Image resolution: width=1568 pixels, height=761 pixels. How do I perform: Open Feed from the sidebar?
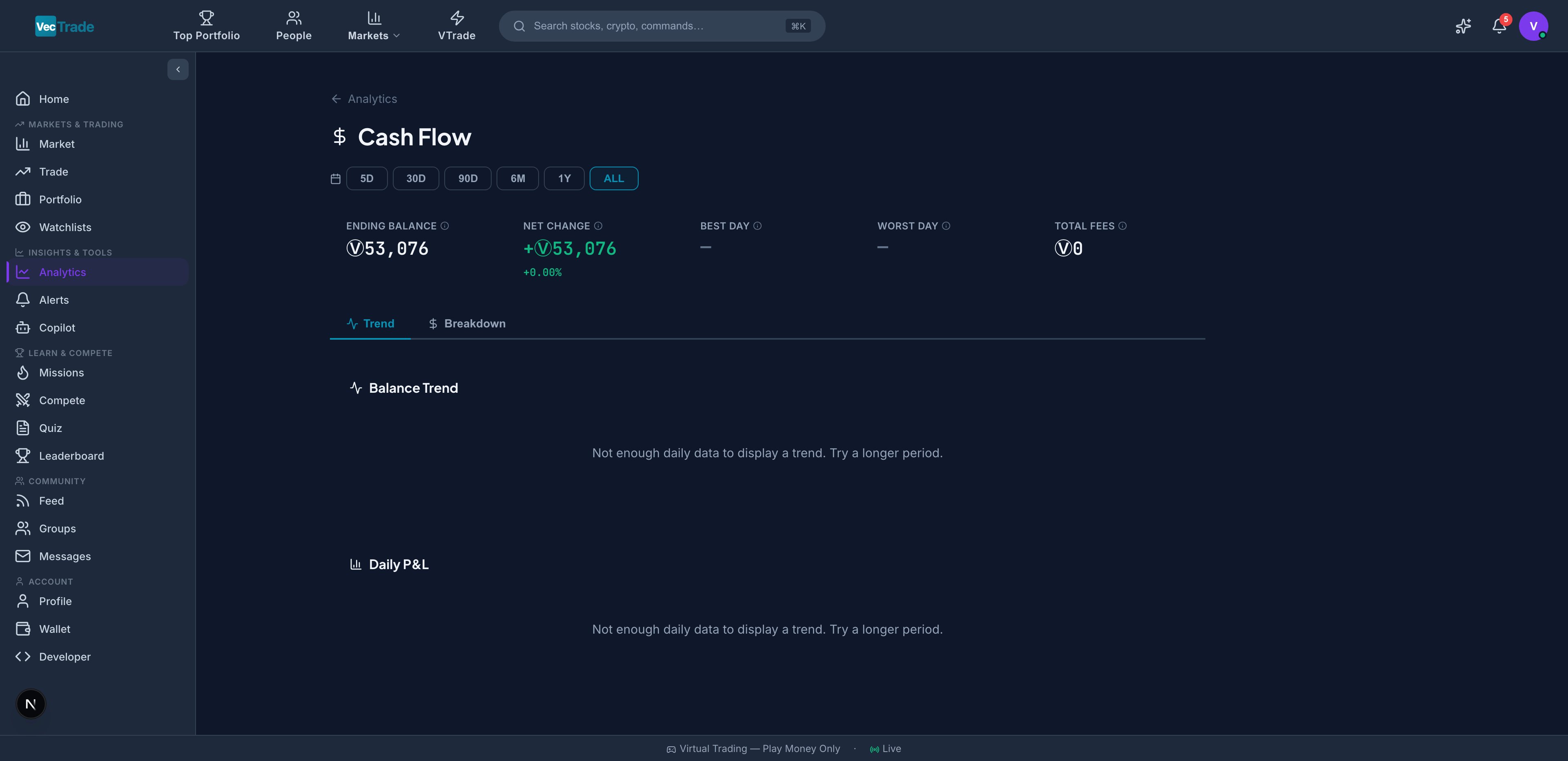98,501
